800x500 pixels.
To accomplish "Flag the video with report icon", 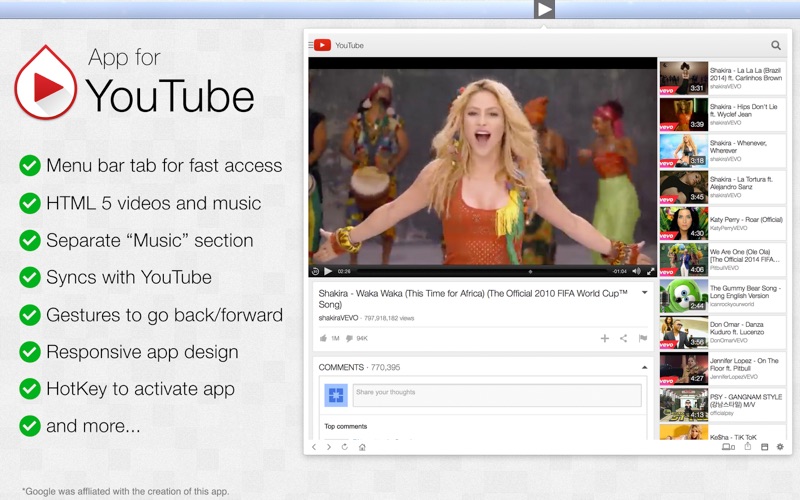I will coord(643,338).
